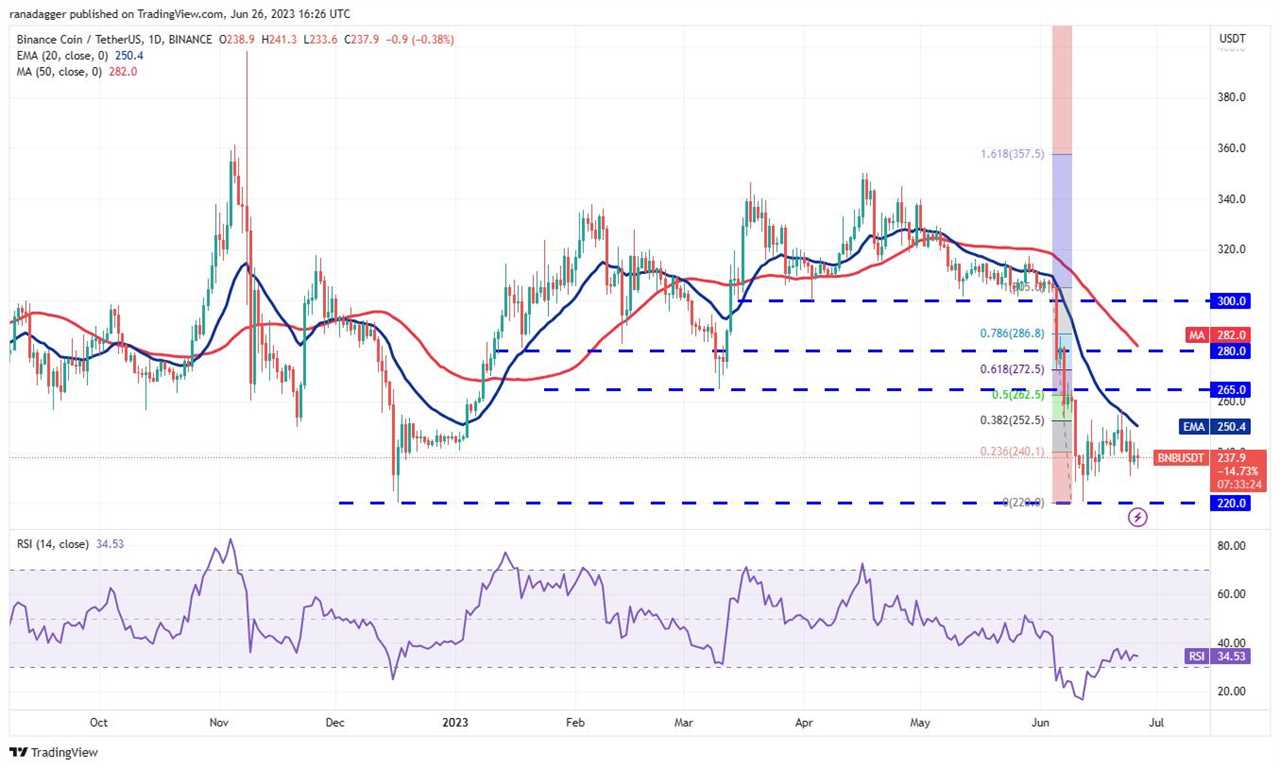Click the RSI 34.53 value tag
The height and width of the screenshot is (769, 1280).
pos(1218,656)
